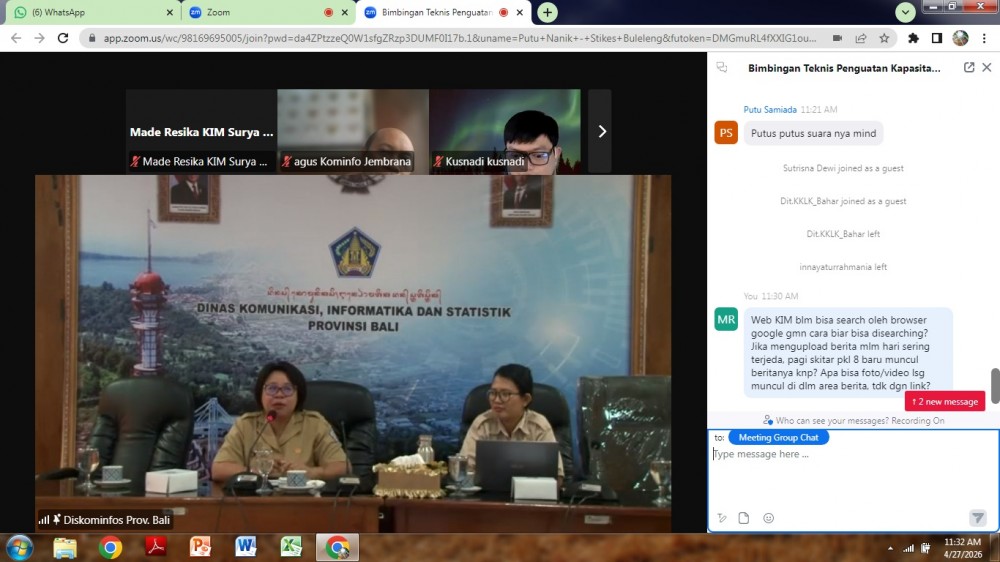Viewport: 1000px width, 562px height.
Task: Switch to the Zoom browser tab
Action: pos(260,13)
